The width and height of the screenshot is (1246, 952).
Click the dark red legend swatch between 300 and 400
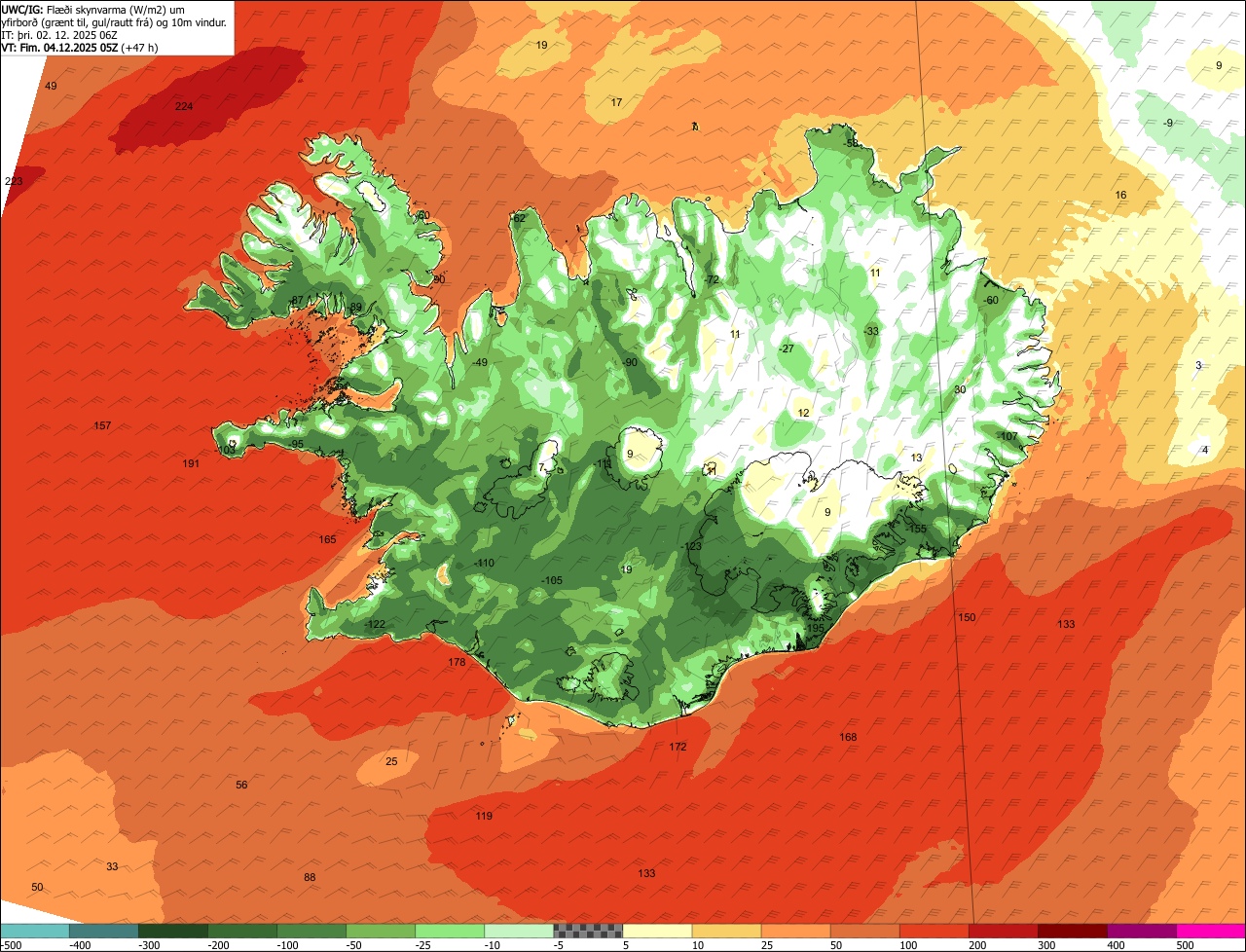[x=1073, y=930]
